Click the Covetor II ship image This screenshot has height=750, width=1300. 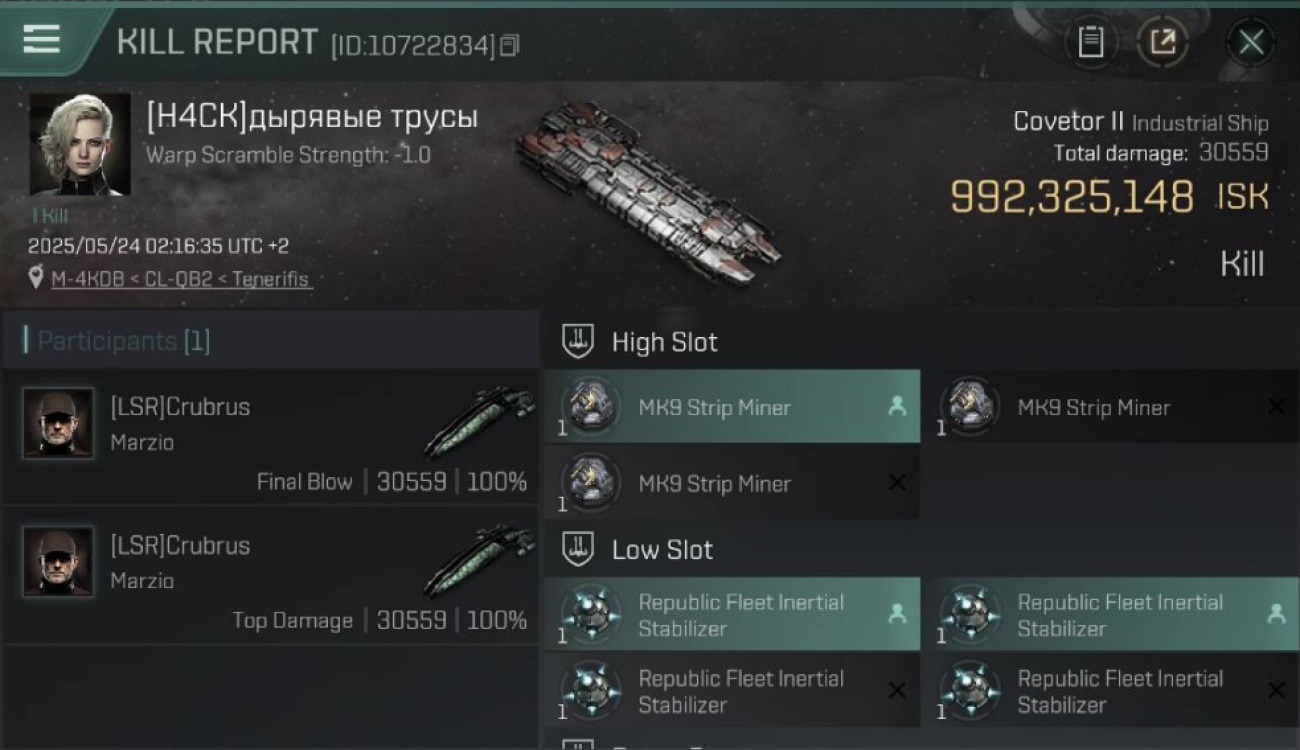[x=648, y=192]
